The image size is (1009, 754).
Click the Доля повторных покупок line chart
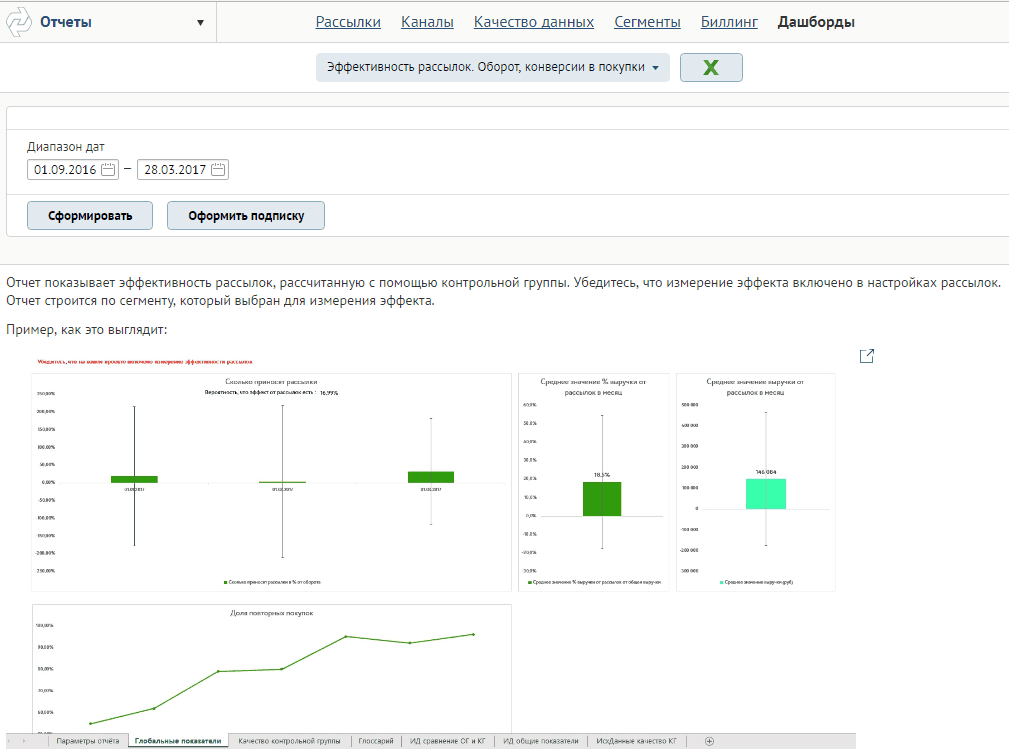(272, 668)
